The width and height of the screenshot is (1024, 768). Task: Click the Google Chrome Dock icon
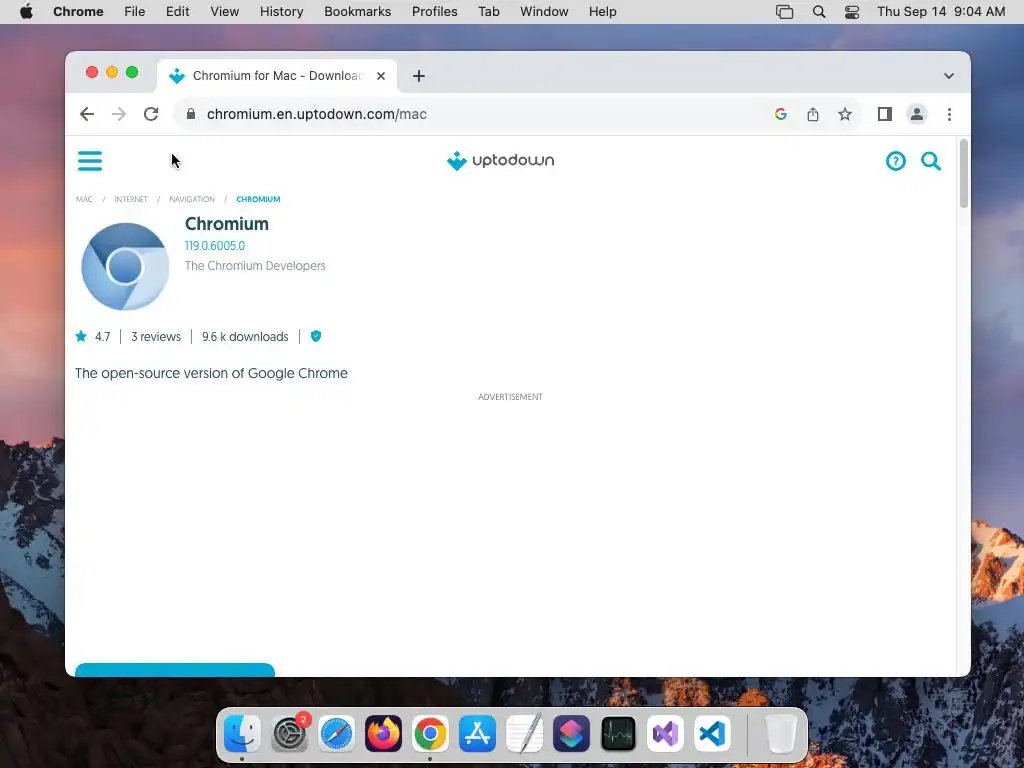430,733
